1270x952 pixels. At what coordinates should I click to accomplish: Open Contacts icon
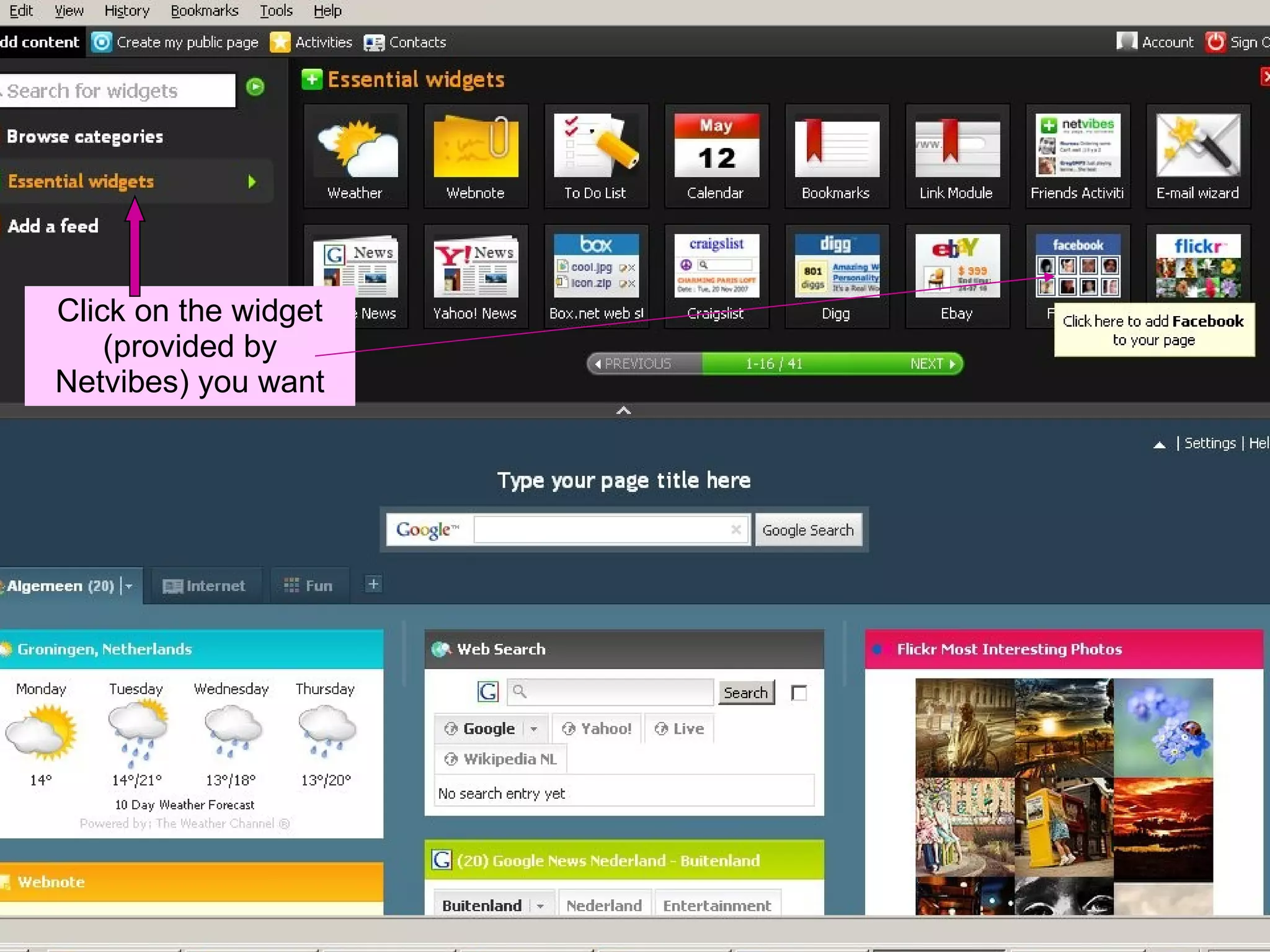374,42
